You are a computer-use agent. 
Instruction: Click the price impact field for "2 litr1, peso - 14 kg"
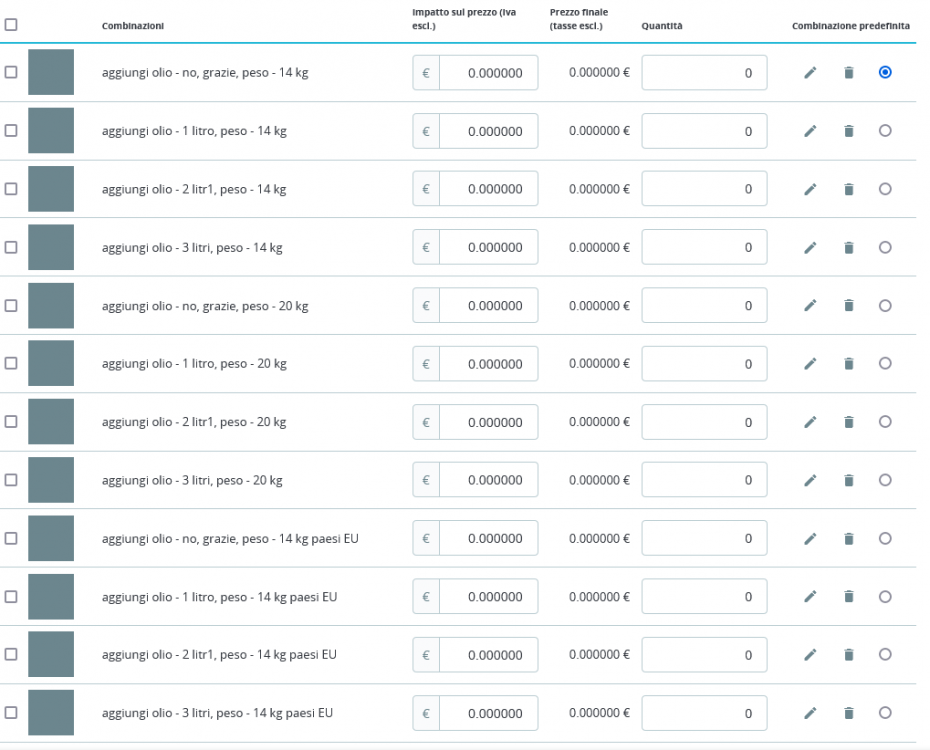(490, 188)
